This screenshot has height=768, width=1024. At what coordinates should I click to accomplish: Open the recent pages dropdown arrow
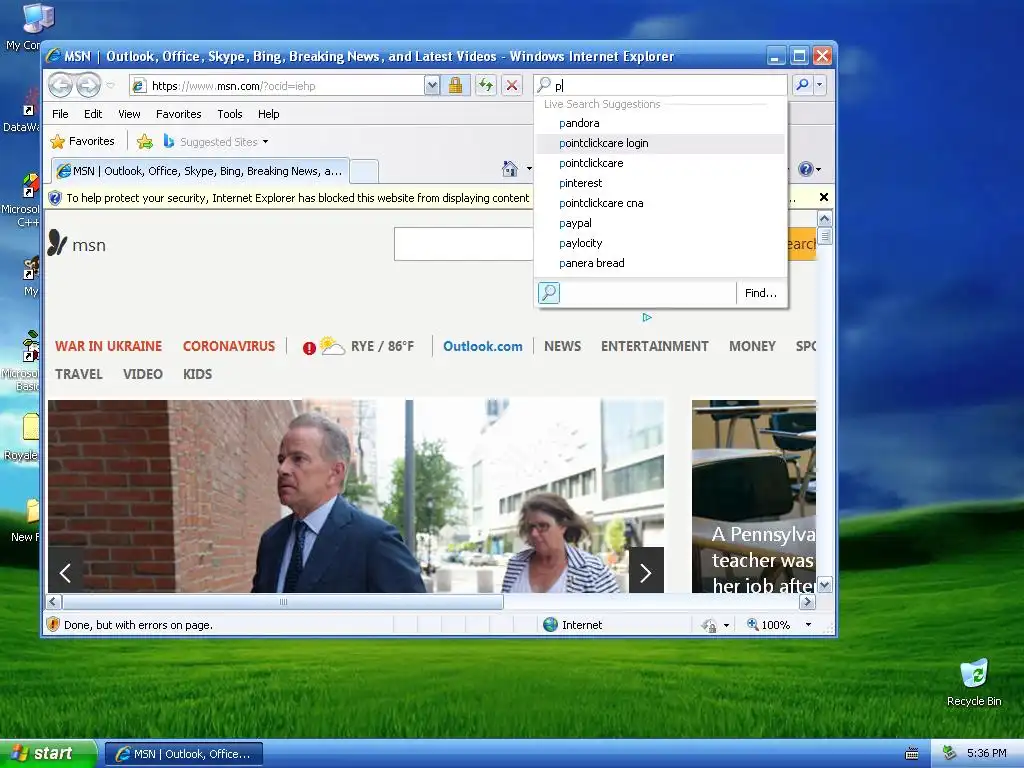tap(110, 86)
